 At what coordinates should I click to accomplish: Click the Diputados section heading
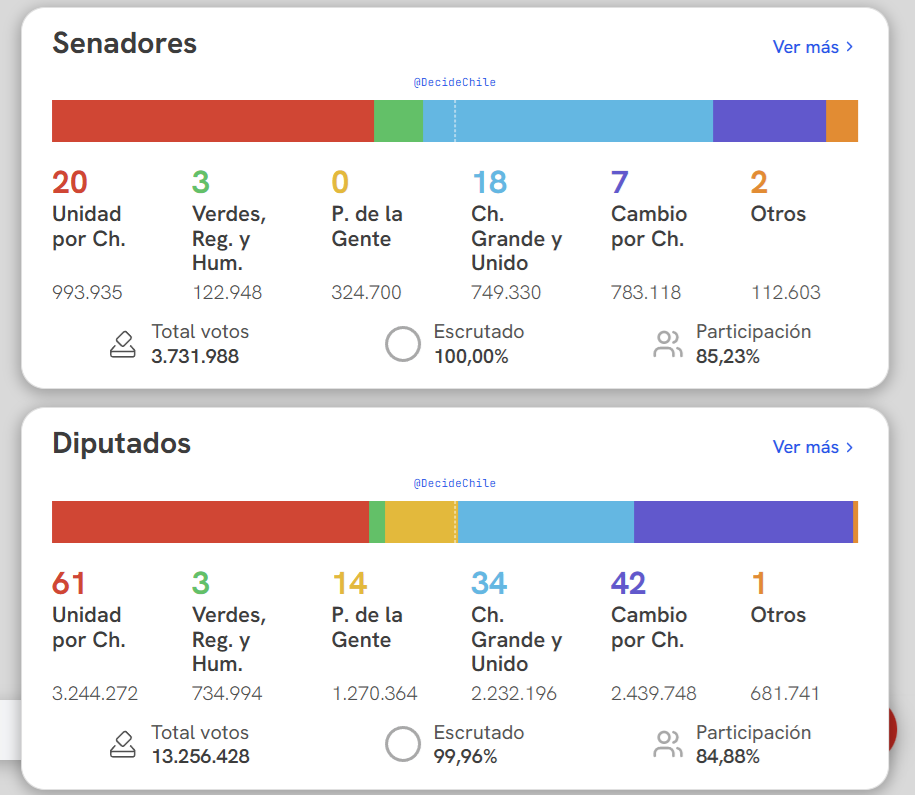[x=121, y=444]
